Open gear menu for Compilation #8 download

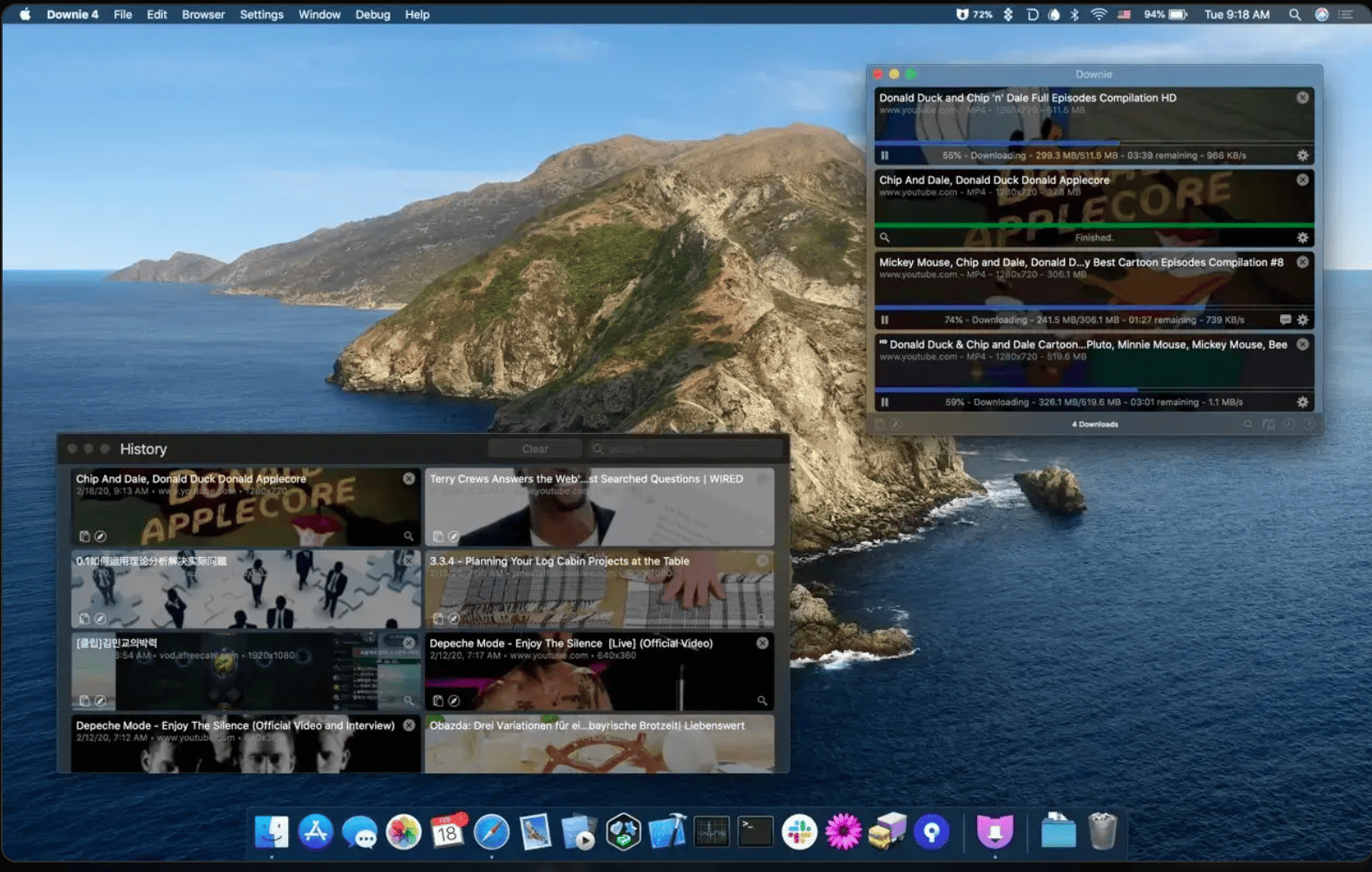click(1302, 320)
